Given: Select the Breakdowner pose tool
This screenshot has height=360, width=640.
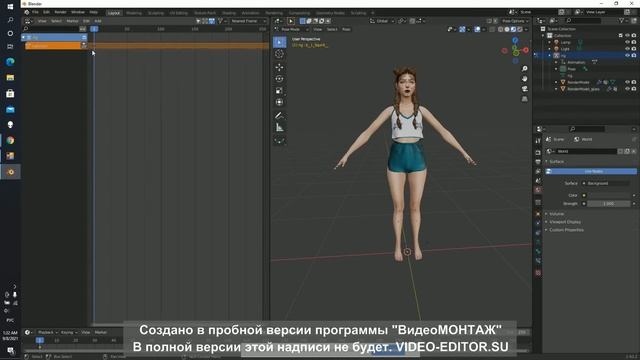Looking at the screenshot, I should [280, 140].
